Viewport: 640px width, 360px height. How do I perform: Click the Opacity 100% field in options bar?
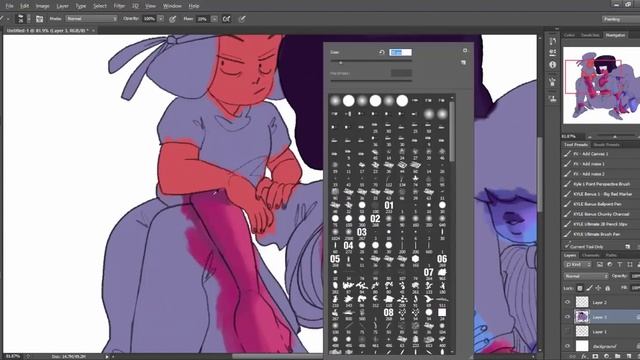[149, 19]
